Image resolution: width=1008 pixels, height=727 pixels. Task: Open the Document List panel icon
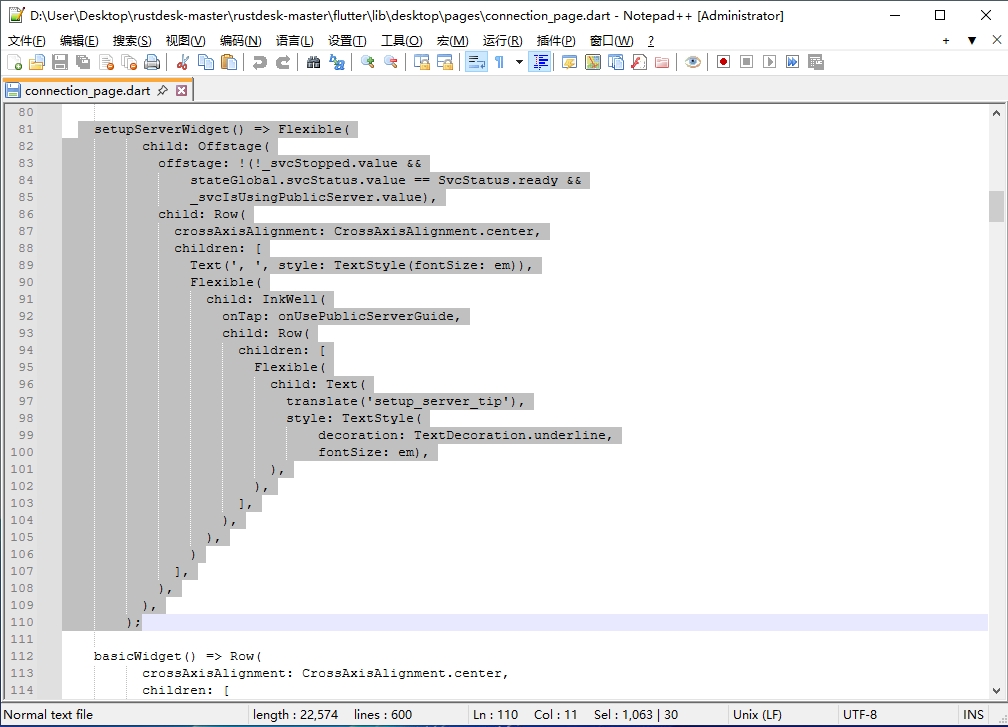[616, 62]
